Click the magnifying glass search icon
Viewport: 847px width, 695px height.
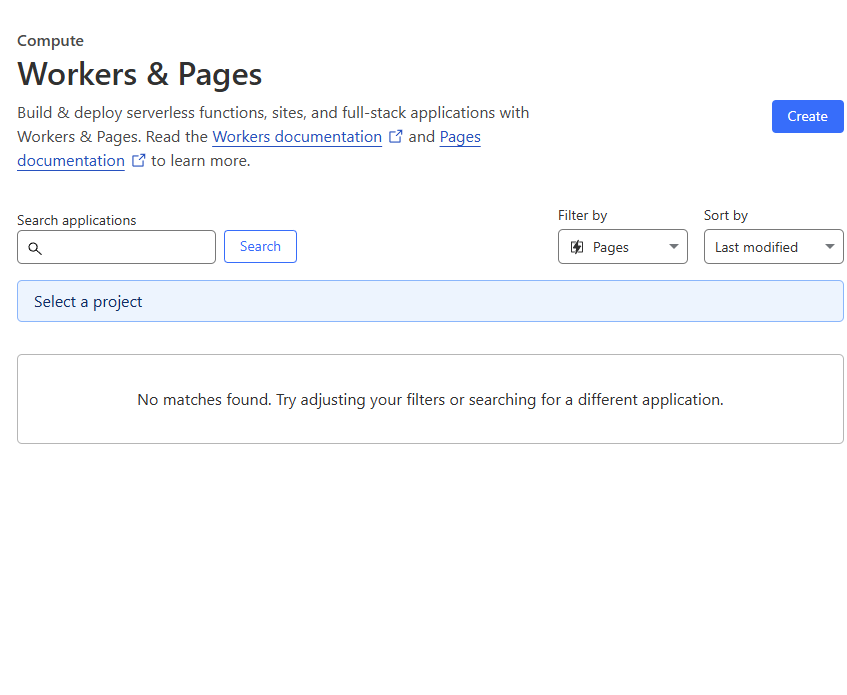(x=35, y=248)
